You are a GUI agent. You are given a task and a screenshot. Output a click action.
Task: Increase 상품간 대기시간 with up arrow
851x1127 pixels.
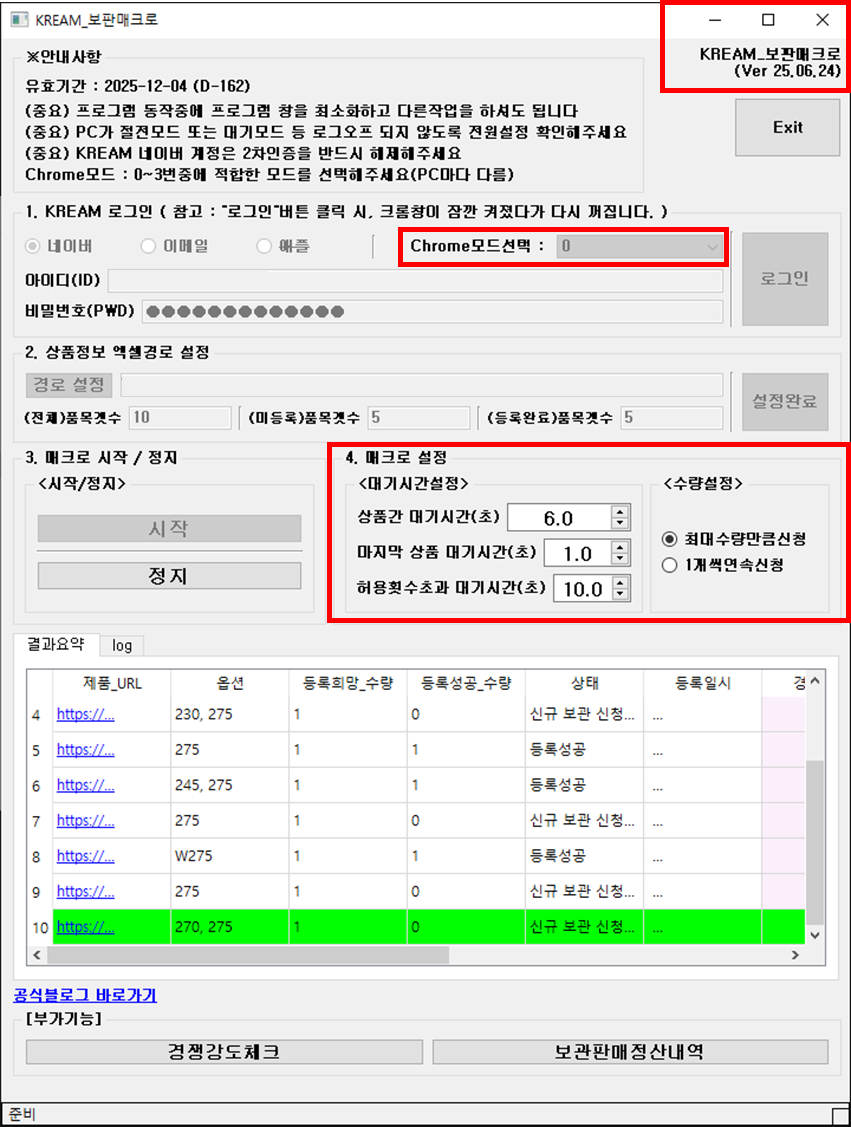pyautogui.click(x=620, y=512)
